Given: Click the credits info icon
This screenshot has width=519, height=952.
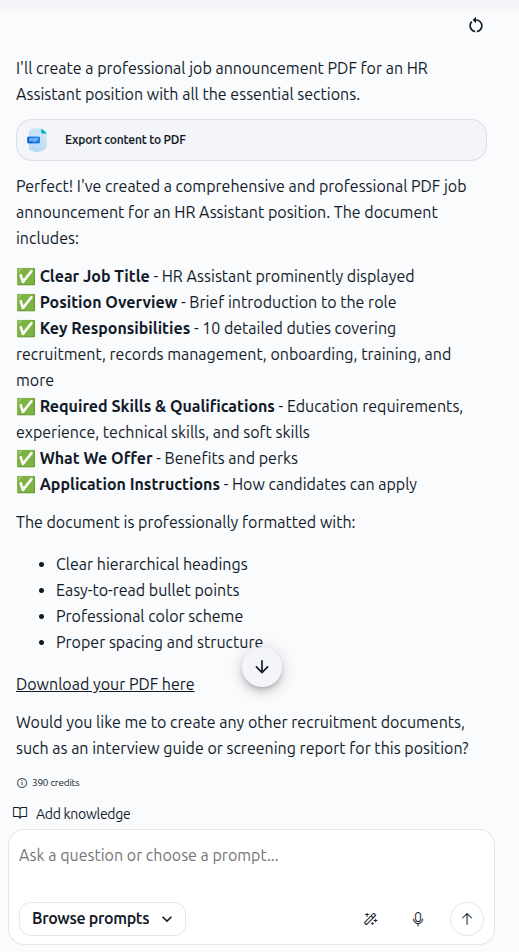Looking at the screenshot, I should pos(22,783).
